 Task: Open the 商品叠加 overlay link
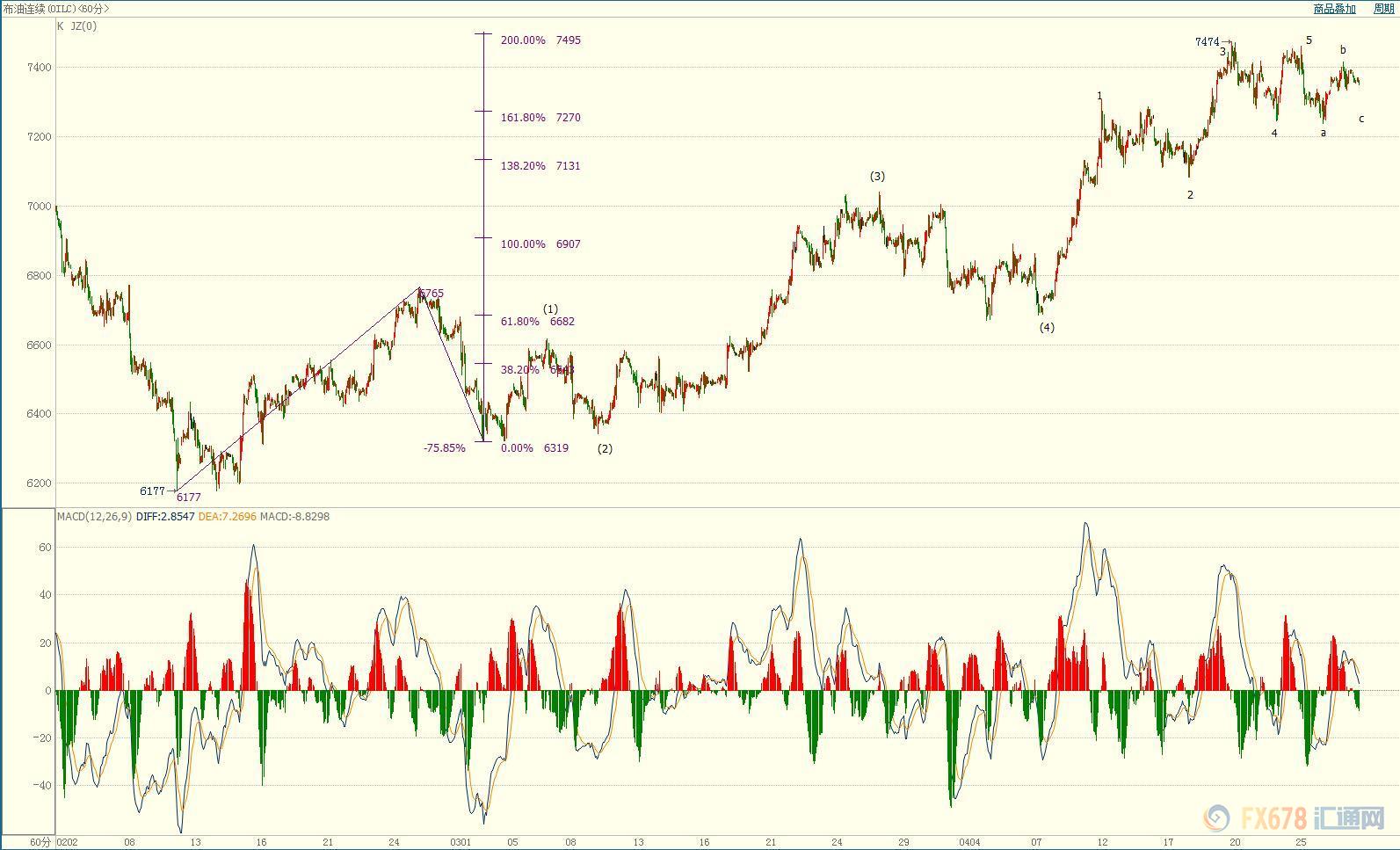click(x=1334, y=9)
